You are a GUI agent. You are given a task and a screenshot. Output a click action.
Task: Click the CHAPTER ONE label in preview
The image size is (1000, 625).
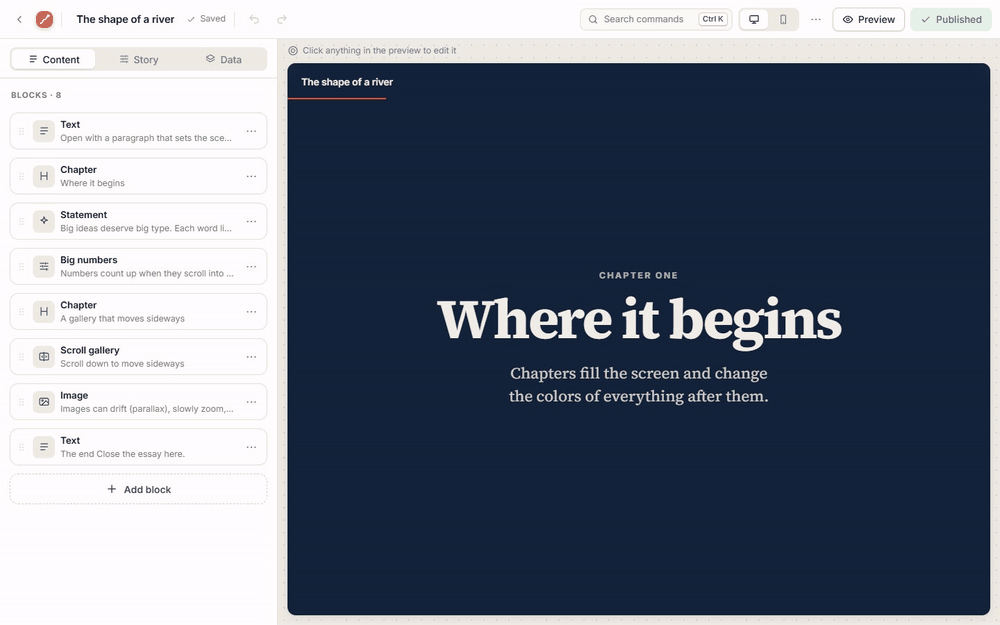(638, 276)
